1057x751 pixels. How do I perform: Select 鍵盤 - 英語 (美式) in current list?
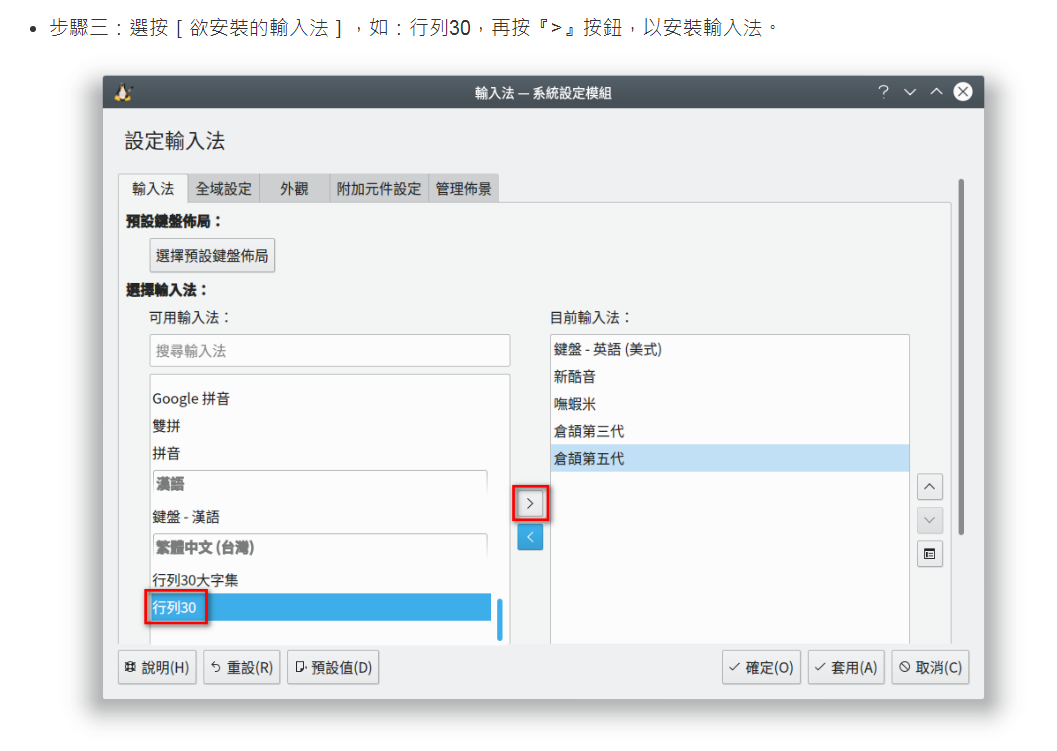[x=730, y=349]
